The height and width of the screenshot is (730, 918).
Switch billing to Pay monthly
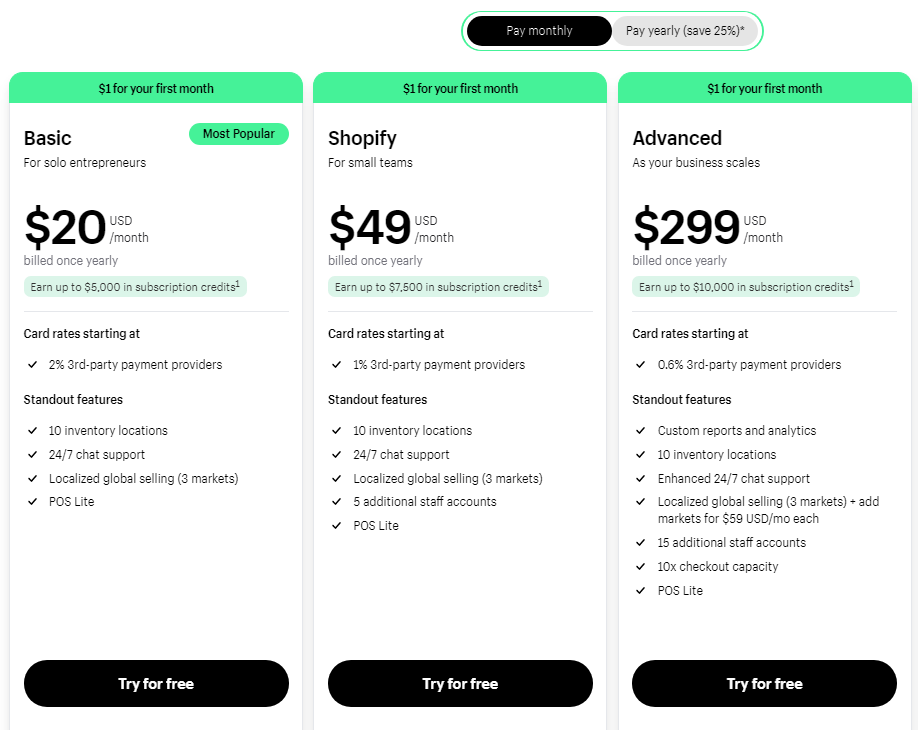click(539, 31)
